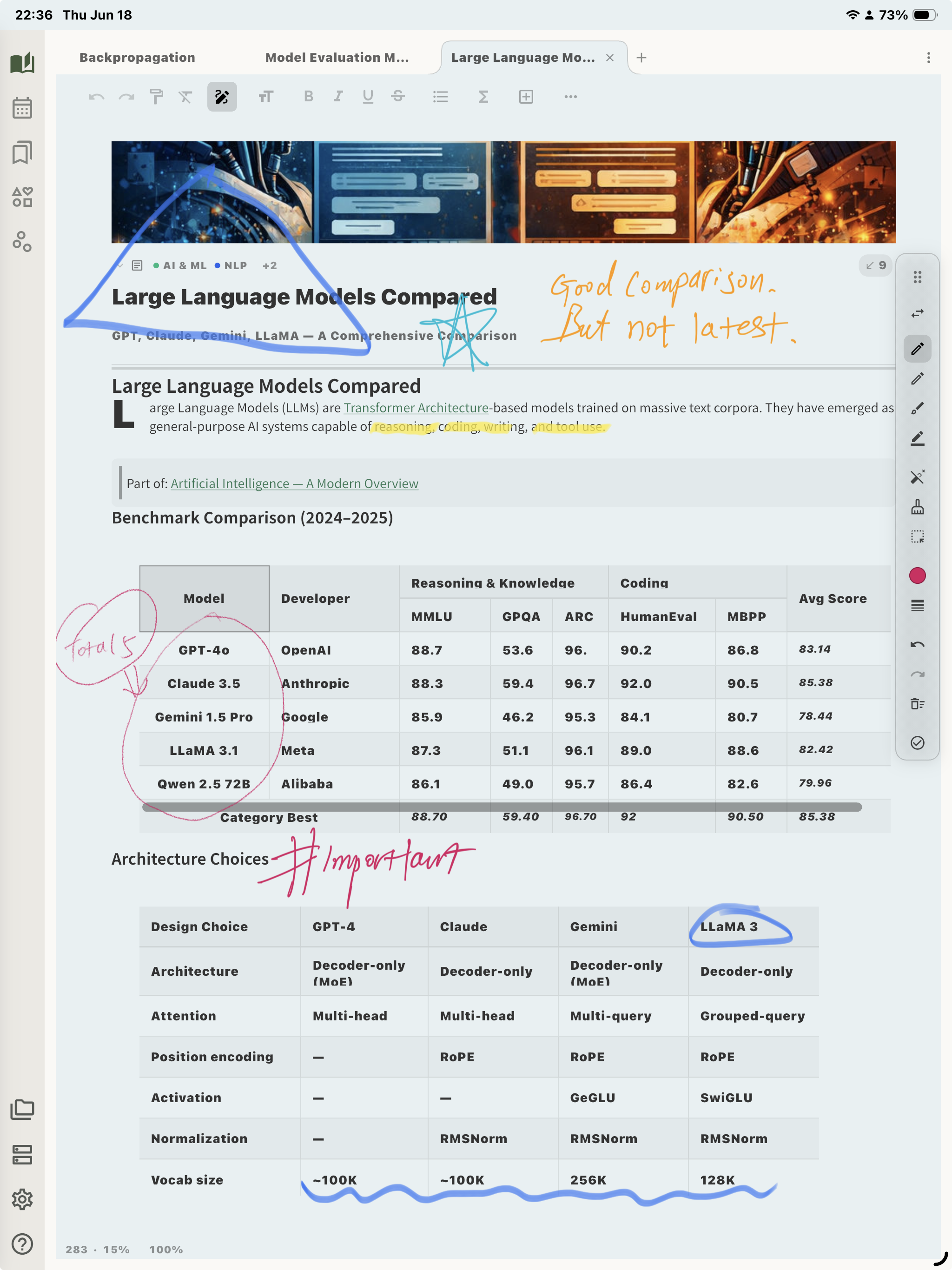Select the Large Language Mo... tab
The height and width of the screenshot is (1270, 952).
tap(523, 58)
